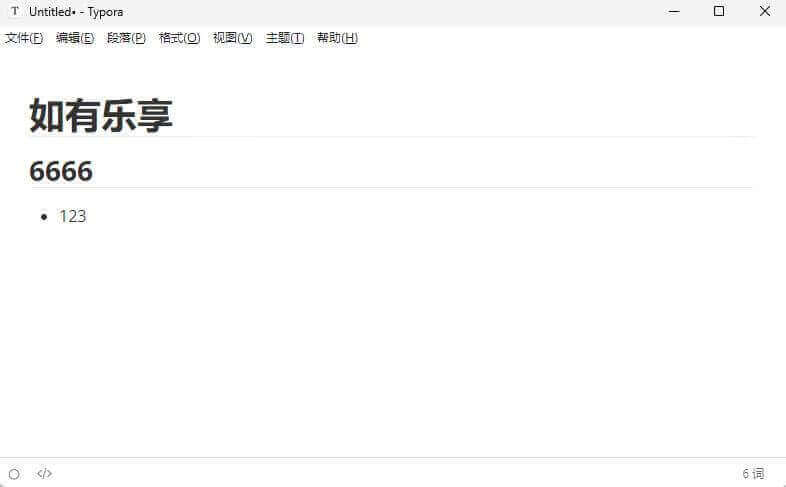Minimize the Typora window

click(x=674, y=12)
